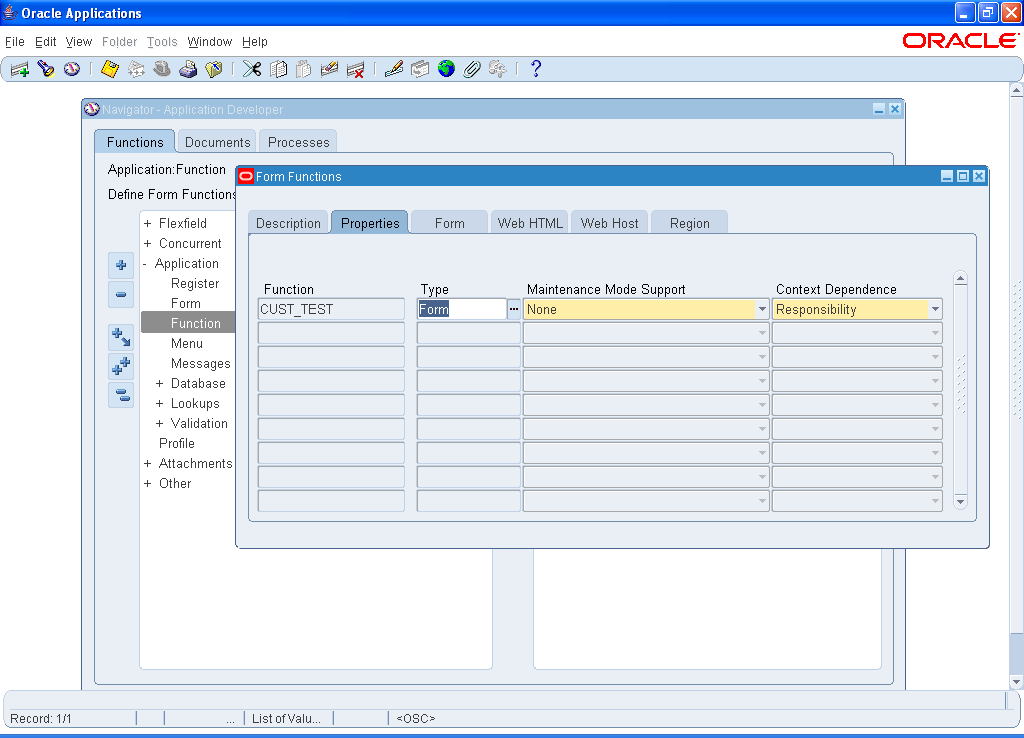The width and height of the screenshot is (1024, 738).
Task: Click the Type field containing Form
Action: pyautogui.click(x=462, y=310)
